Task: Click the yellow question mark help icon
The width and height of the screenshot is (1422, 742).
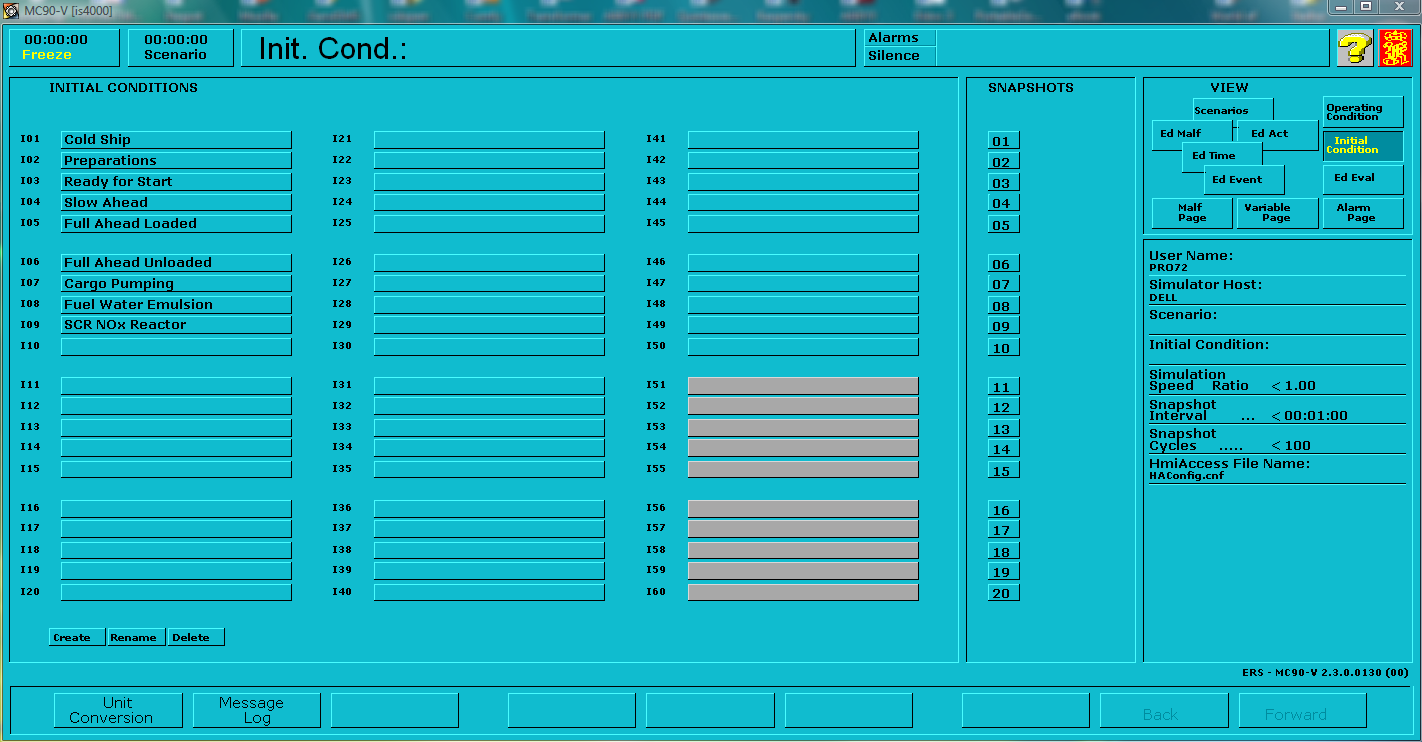Action: pyautogui.click(x=1354, y=48)
